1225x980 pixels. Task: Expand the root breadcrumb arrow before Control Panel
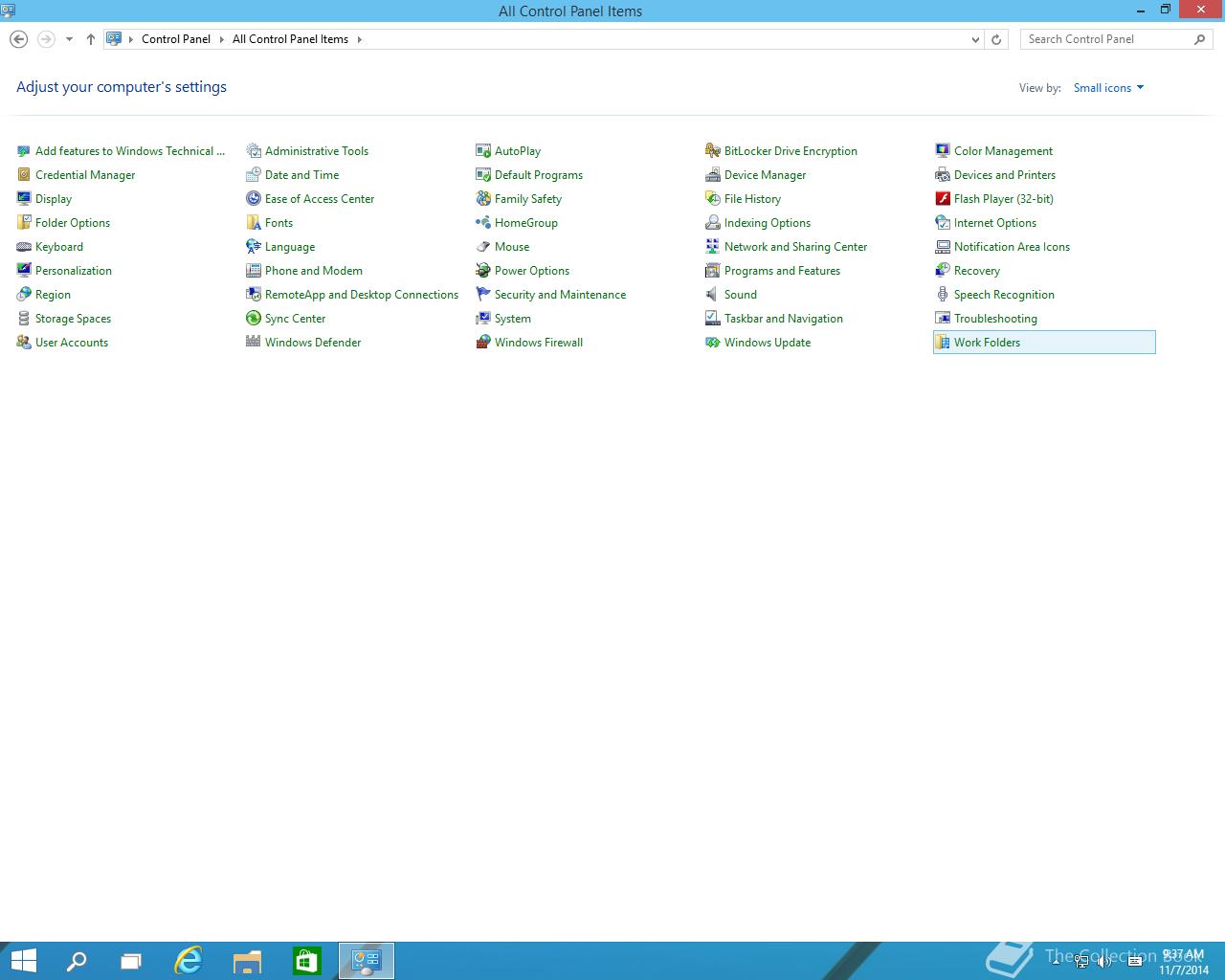point(132,39)
